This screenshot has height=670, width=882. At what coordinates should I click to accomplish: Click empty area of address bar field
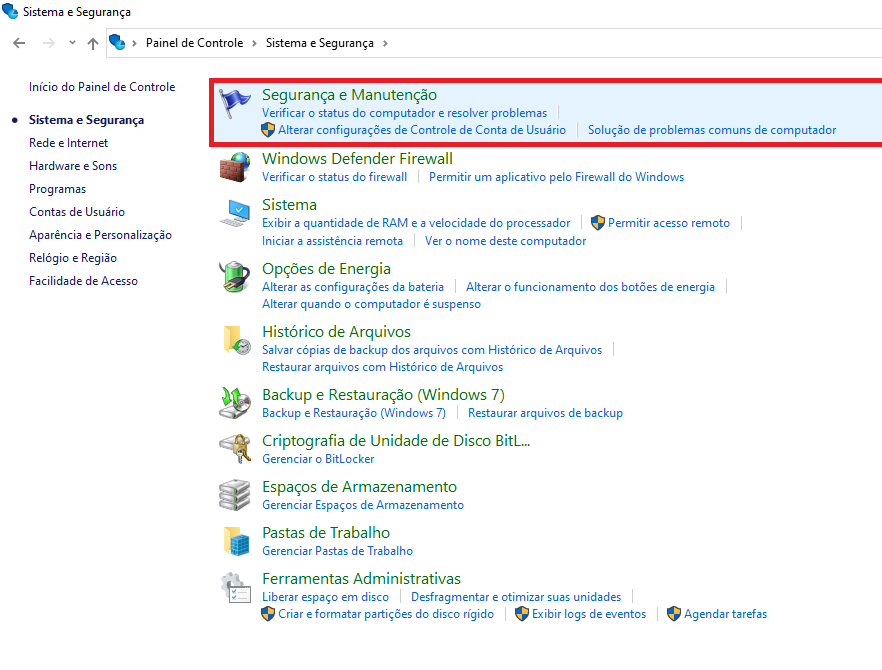click(x=636, y=43)
